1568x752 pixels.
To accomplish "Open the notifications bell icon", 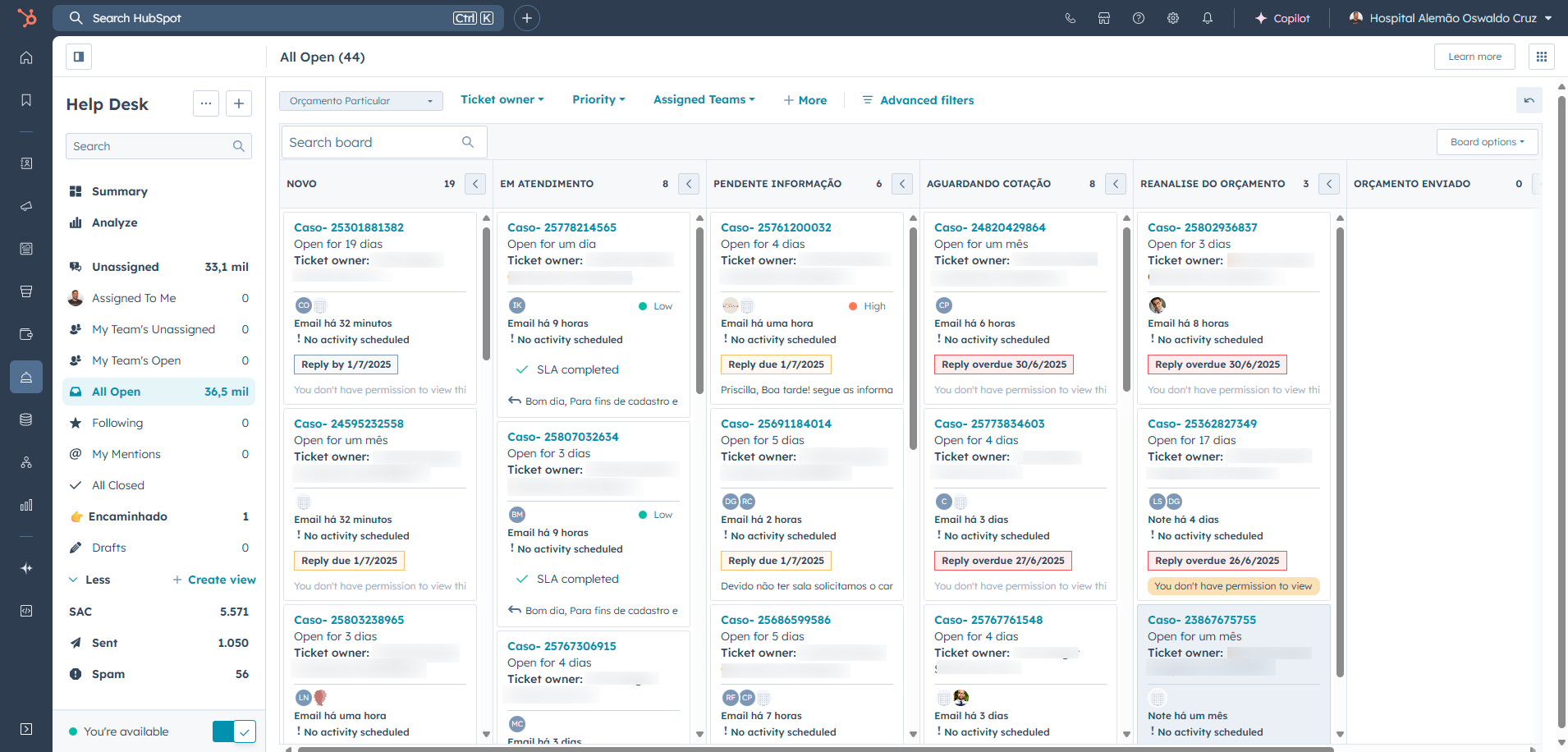I will 1207,18.
